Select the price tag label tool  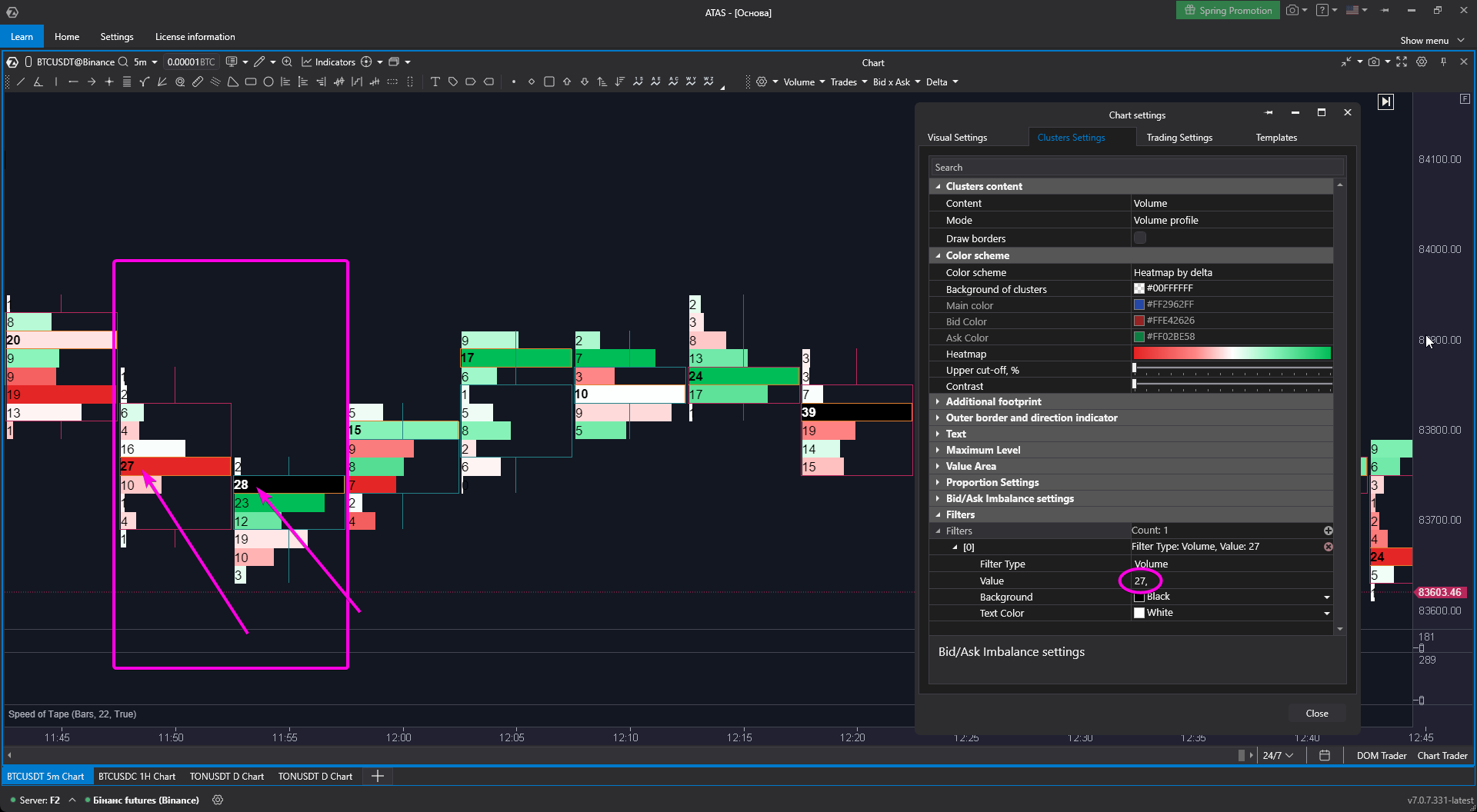(x=453, y=82)
